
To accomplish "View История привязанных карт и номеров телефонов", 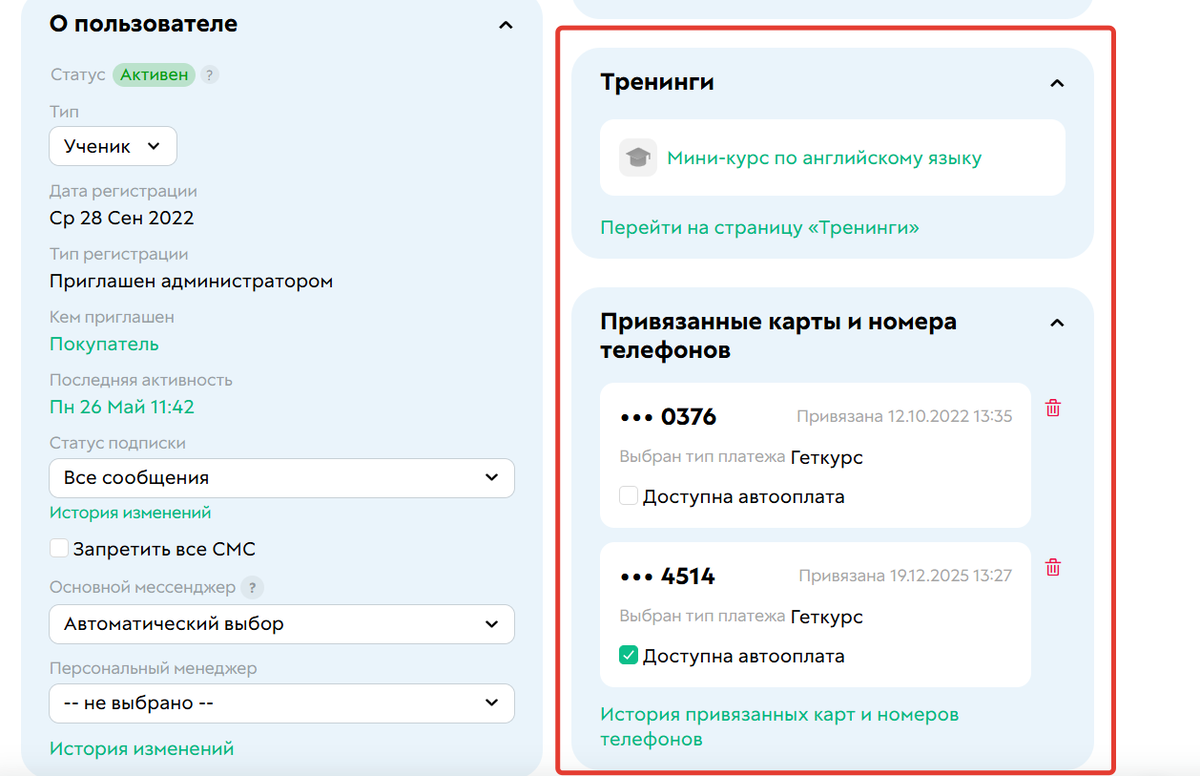I will point(780,725).
